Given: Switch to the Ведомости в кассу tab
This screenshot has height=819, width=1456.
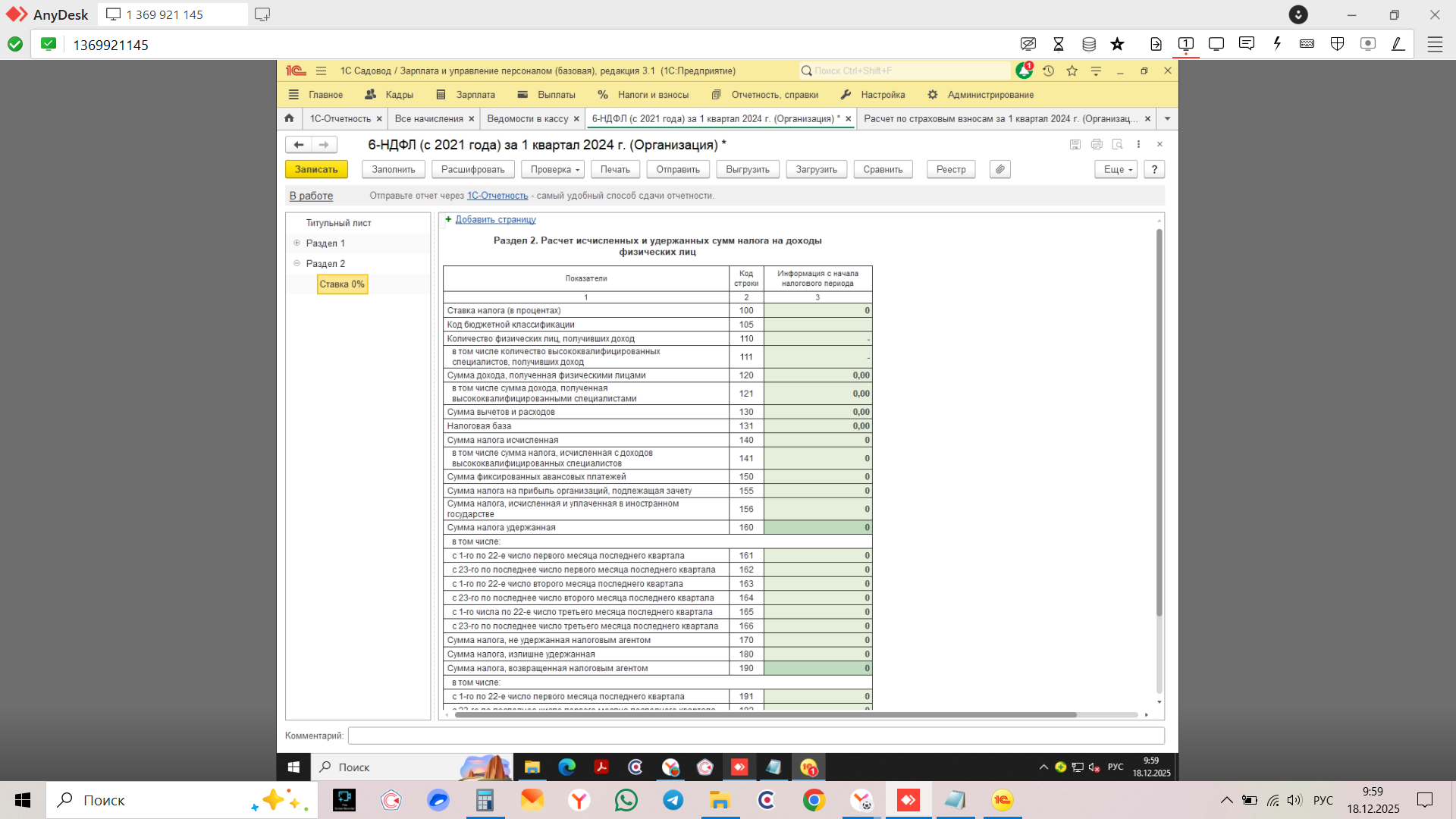Looking at the screenshot, I should 527,118.
